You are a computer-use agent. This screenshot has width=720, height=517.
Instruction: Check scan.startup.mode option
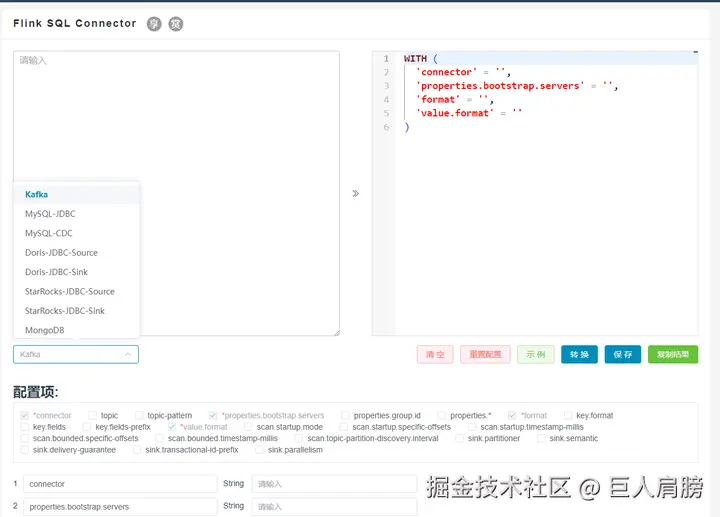(248, 427)
